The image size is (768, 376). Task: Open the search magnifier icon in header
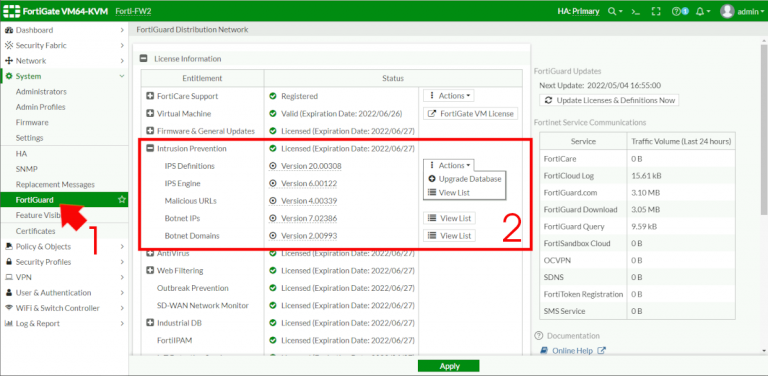(x=612, y=11)
